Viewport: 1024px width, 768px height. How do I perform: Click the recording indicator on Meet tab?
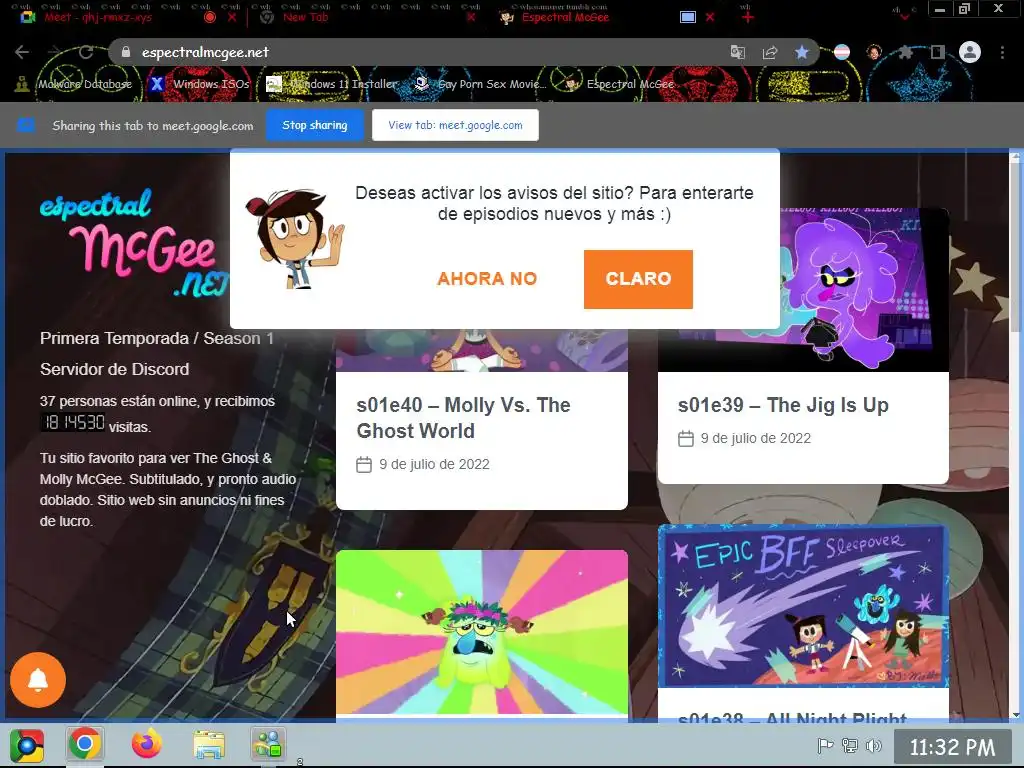210,18
